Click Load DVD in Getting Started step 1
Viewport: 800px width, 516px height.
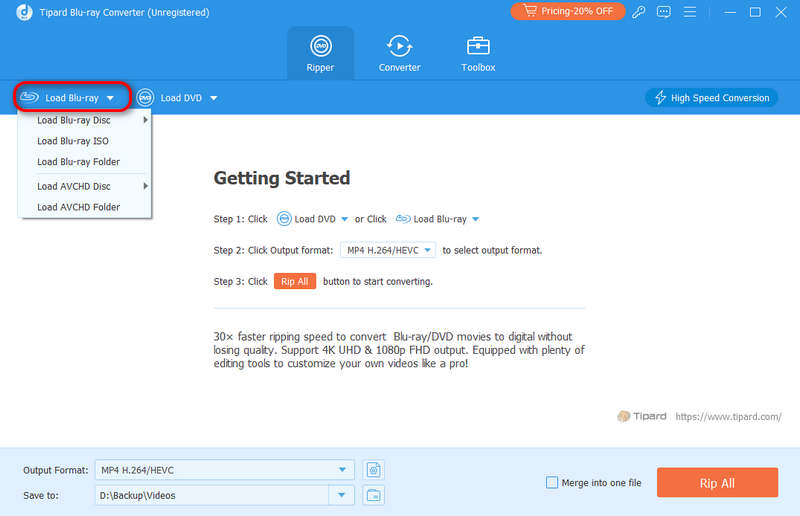(312, 219)
